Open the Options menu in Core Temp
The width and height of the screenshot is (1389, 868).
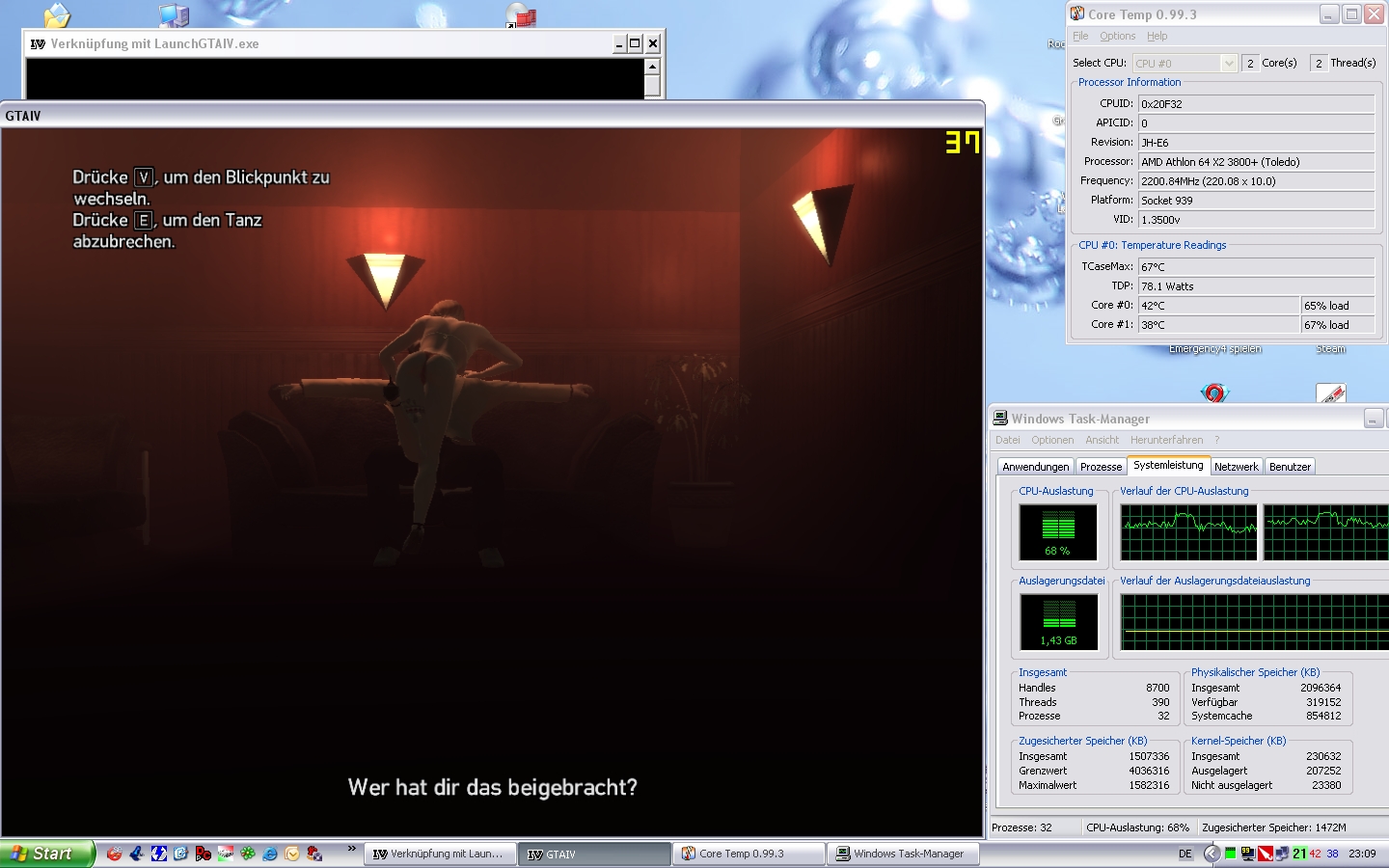1117,37
